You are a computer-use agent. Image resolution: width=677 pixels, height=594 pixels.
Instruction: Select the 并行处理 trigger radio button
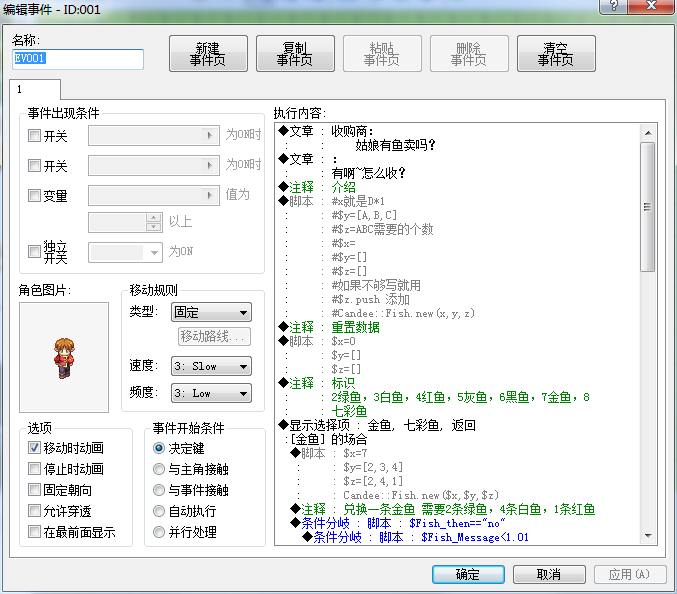tap(159, 532)
